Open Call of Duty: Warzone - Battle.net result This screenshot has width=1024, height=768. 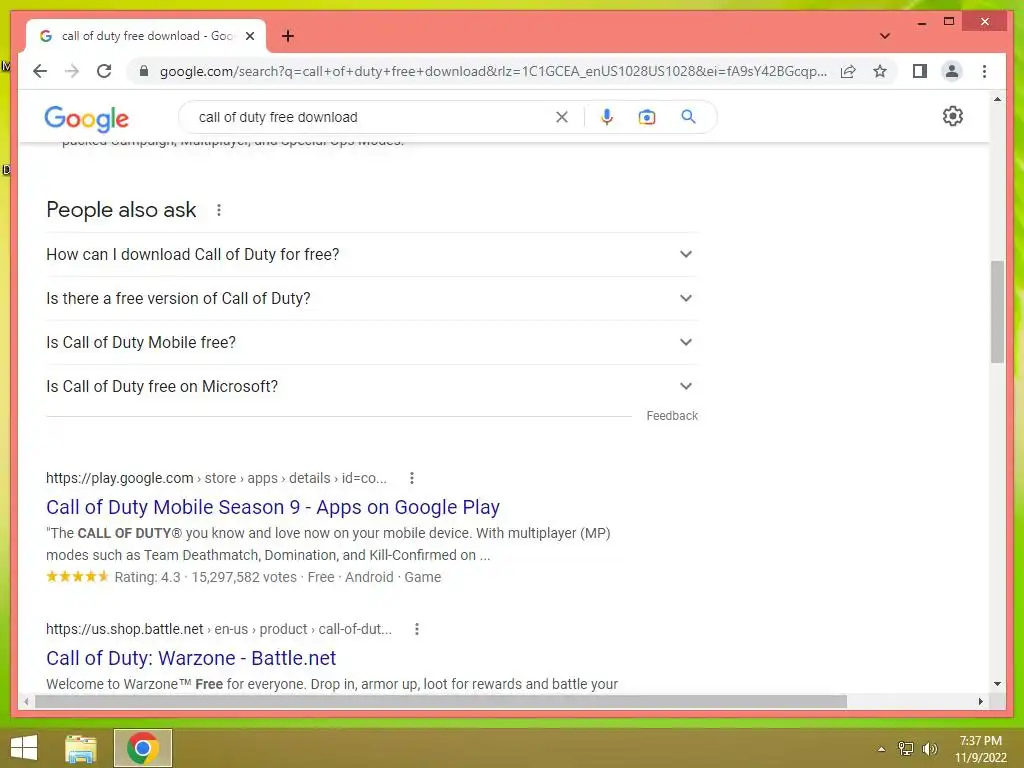pyautogui.click(x=191, y=658)
